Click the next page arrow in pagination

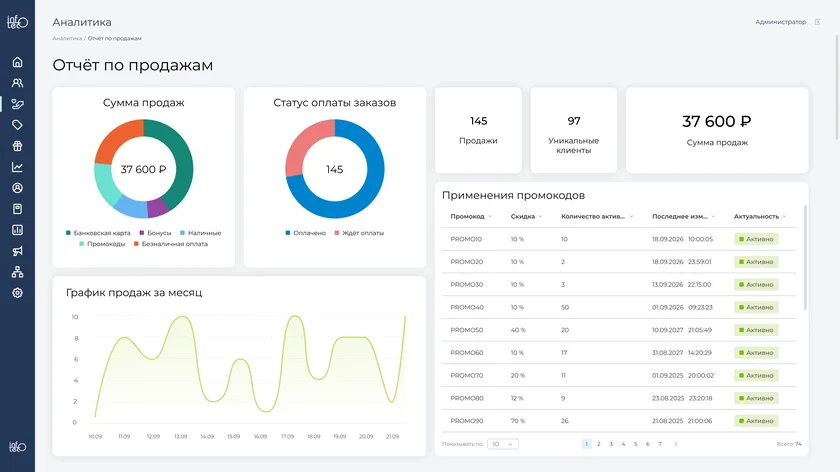(676, 444)
